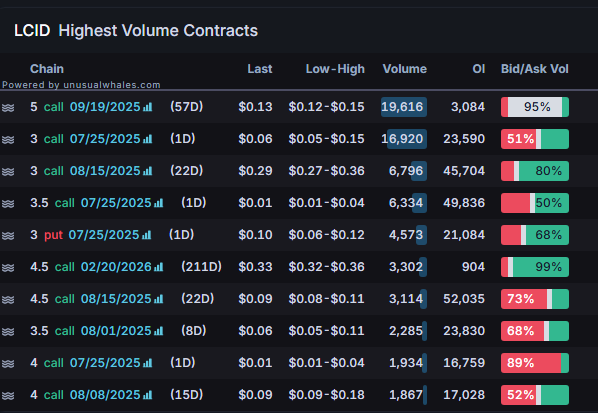Open chart icon after 02/20/2026 date
Screen dimensions: 598x413
coord(159,267)
